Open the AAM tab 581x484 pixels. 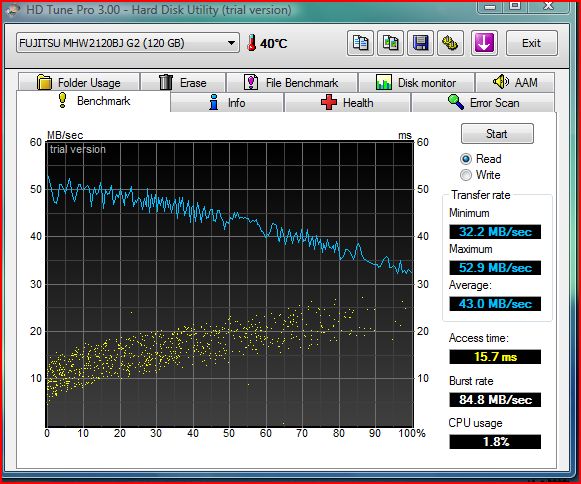(515, 82)
